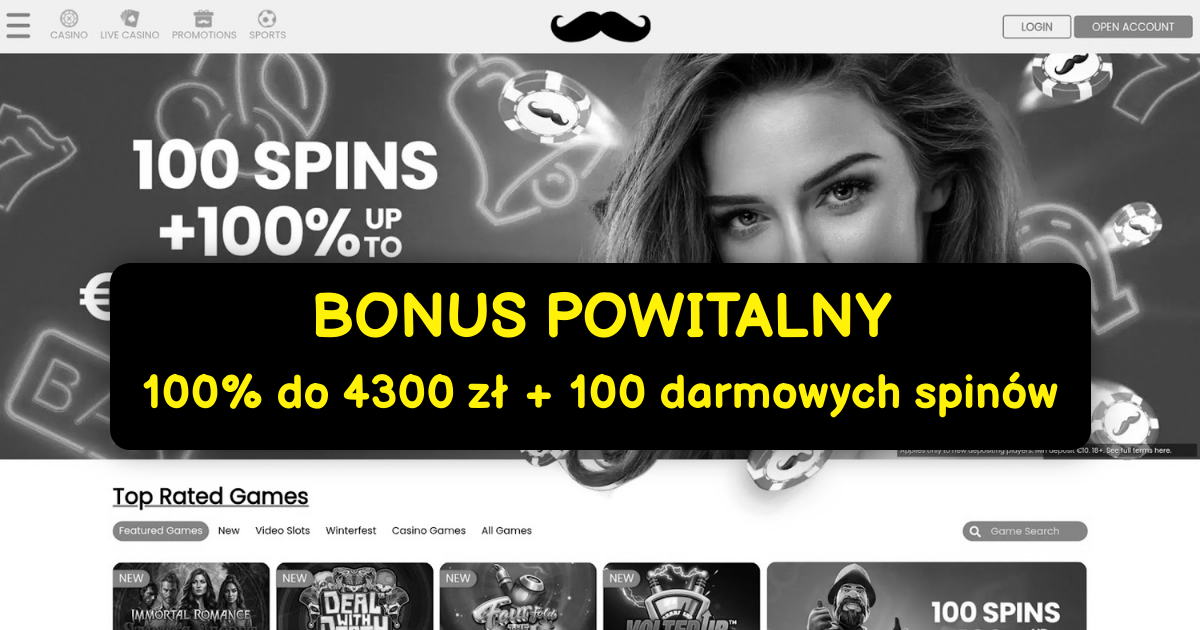Open Live Casino cards icon
The height and width of the screenshot is (630, 1200).
[x=130, y=18]
